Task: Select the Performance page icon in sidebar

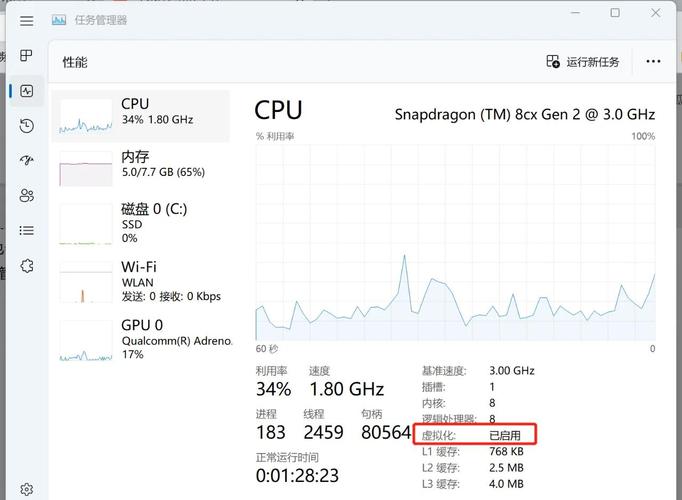Action: click(x=27, y=91)
